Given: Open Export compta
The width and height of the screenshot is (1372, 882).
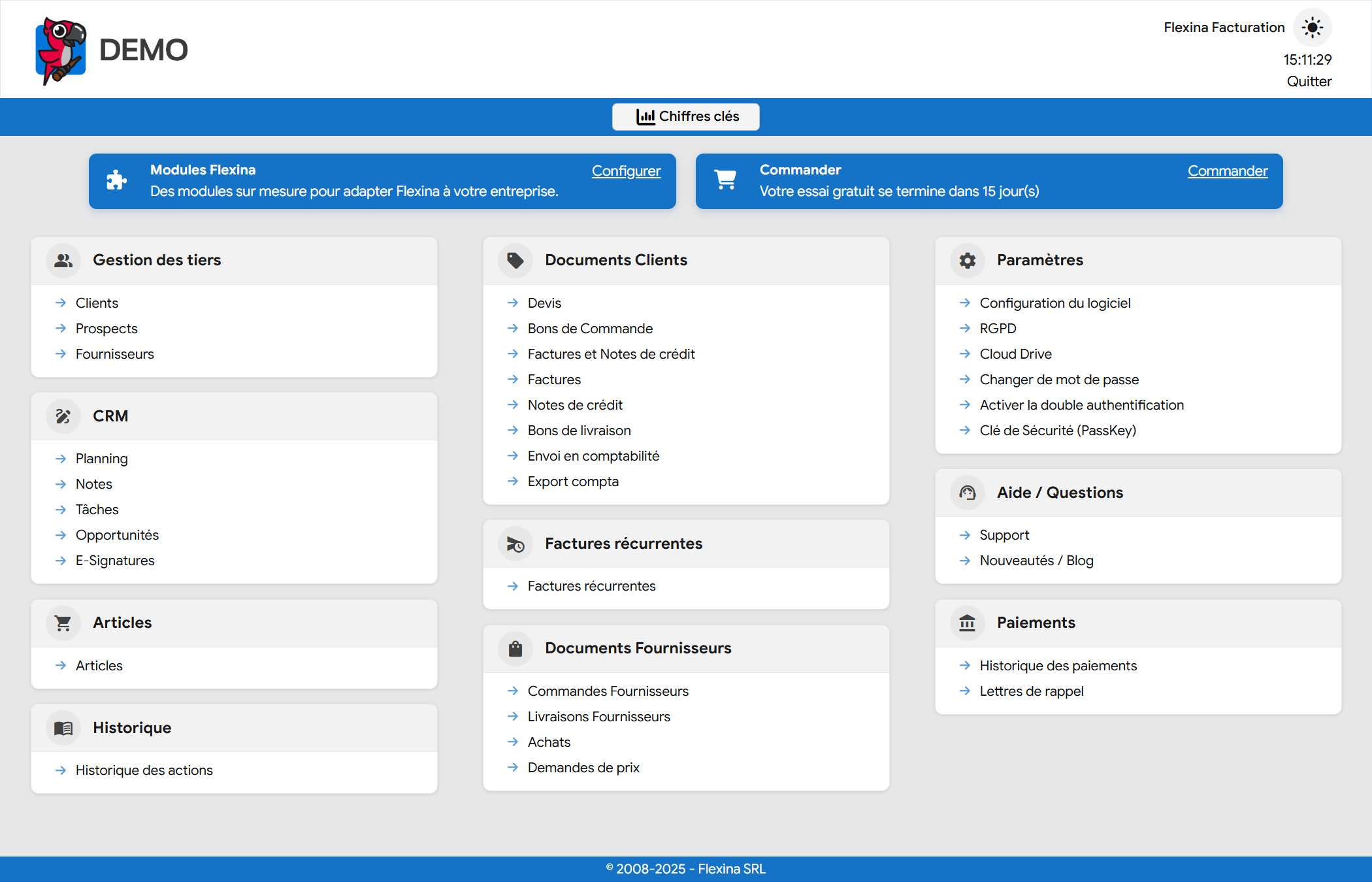Looking at the screenshot, I should (x=573, y=481).
